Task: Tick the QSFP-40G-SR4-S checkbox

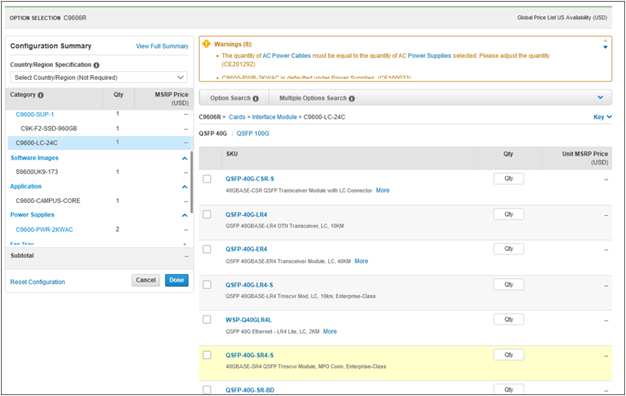Action: pos(207,355)
